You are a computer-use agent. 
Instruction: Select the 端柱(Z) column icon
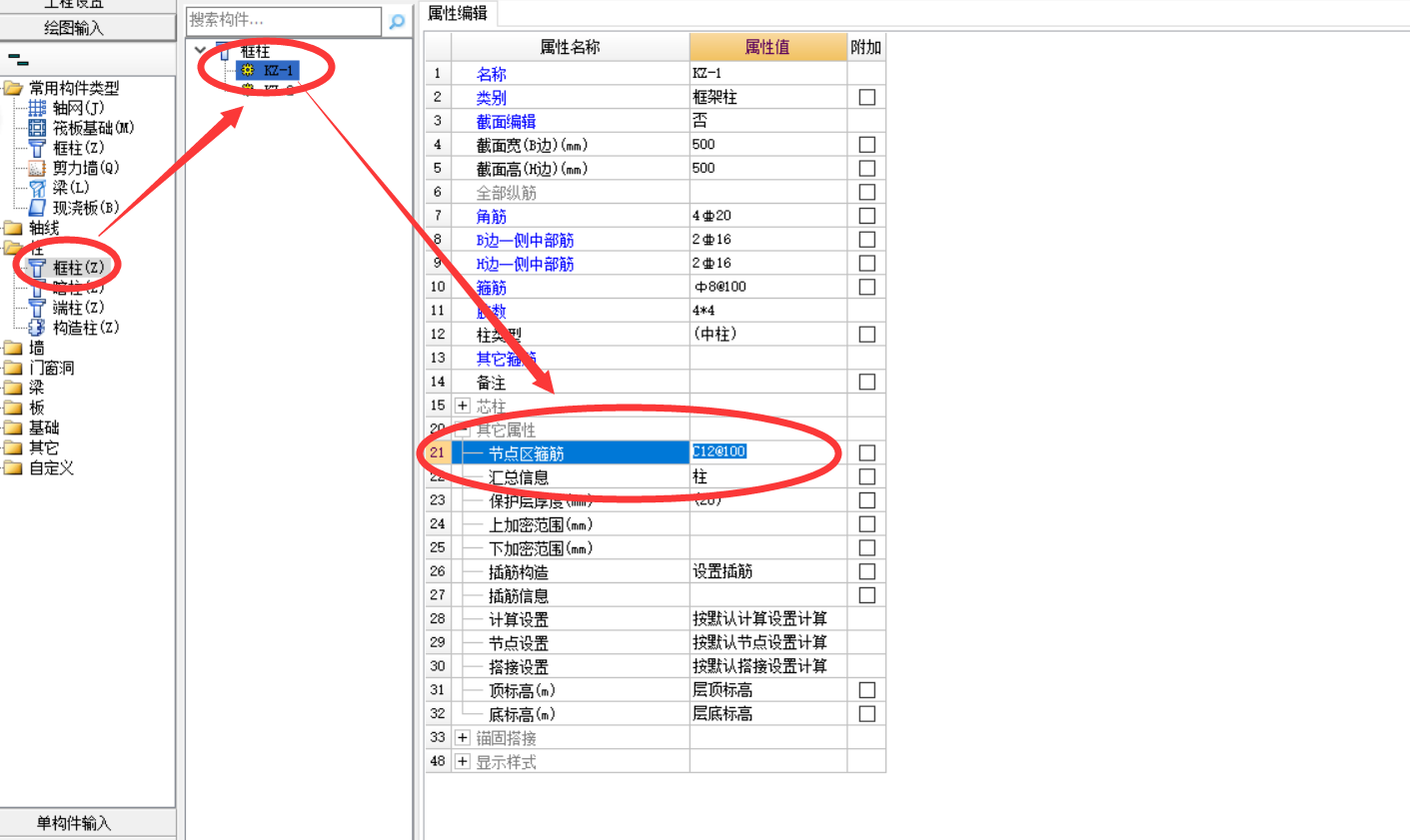37,308
